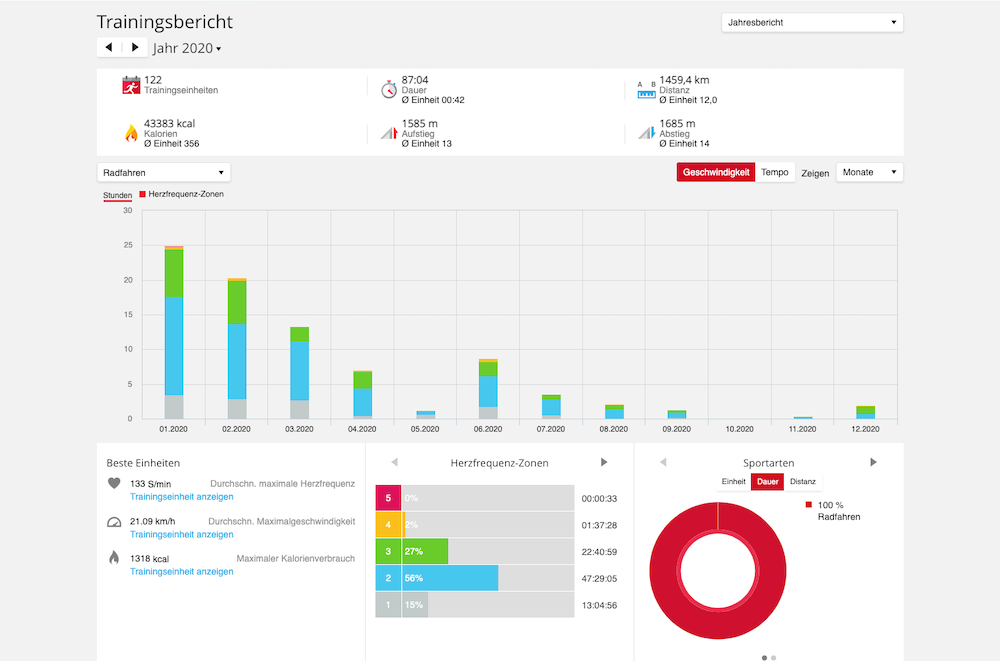Open the Jahresbericht report dropdown

tap(812, 22)
